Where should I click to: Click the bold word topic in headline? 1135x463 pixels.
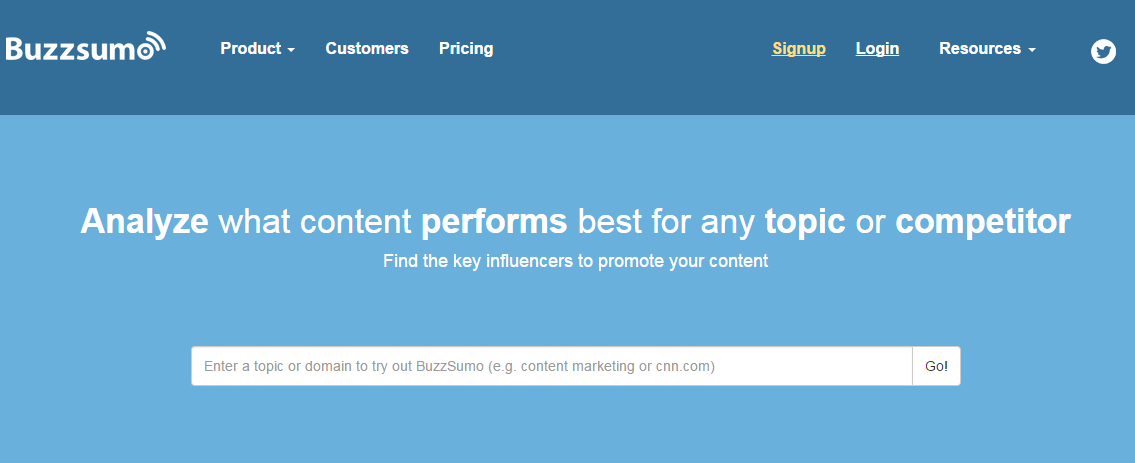pyautogui.click(x=805, y=222)
